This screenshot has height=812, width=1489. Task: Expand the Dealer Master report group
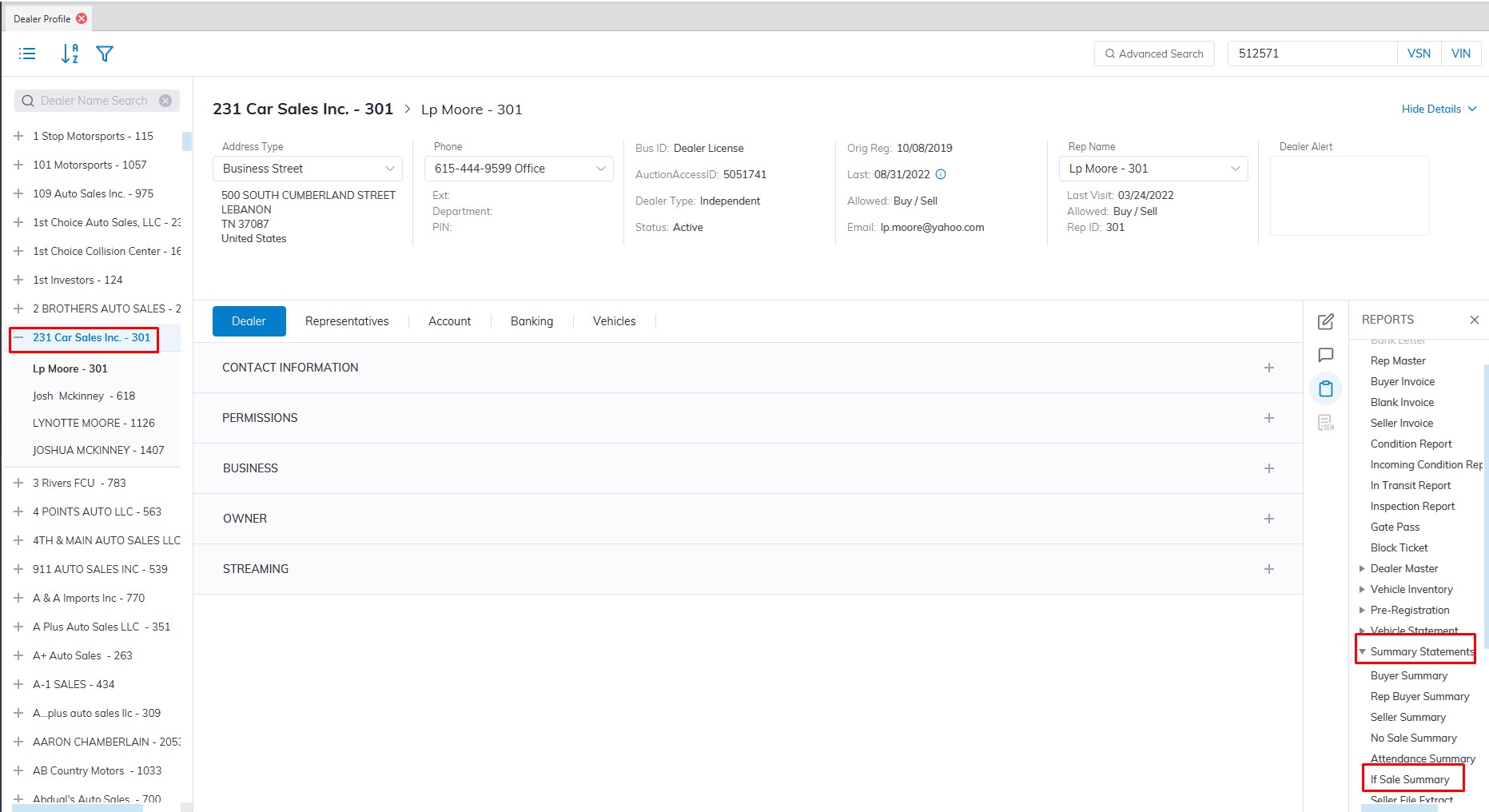click(x=1362, y=569)
